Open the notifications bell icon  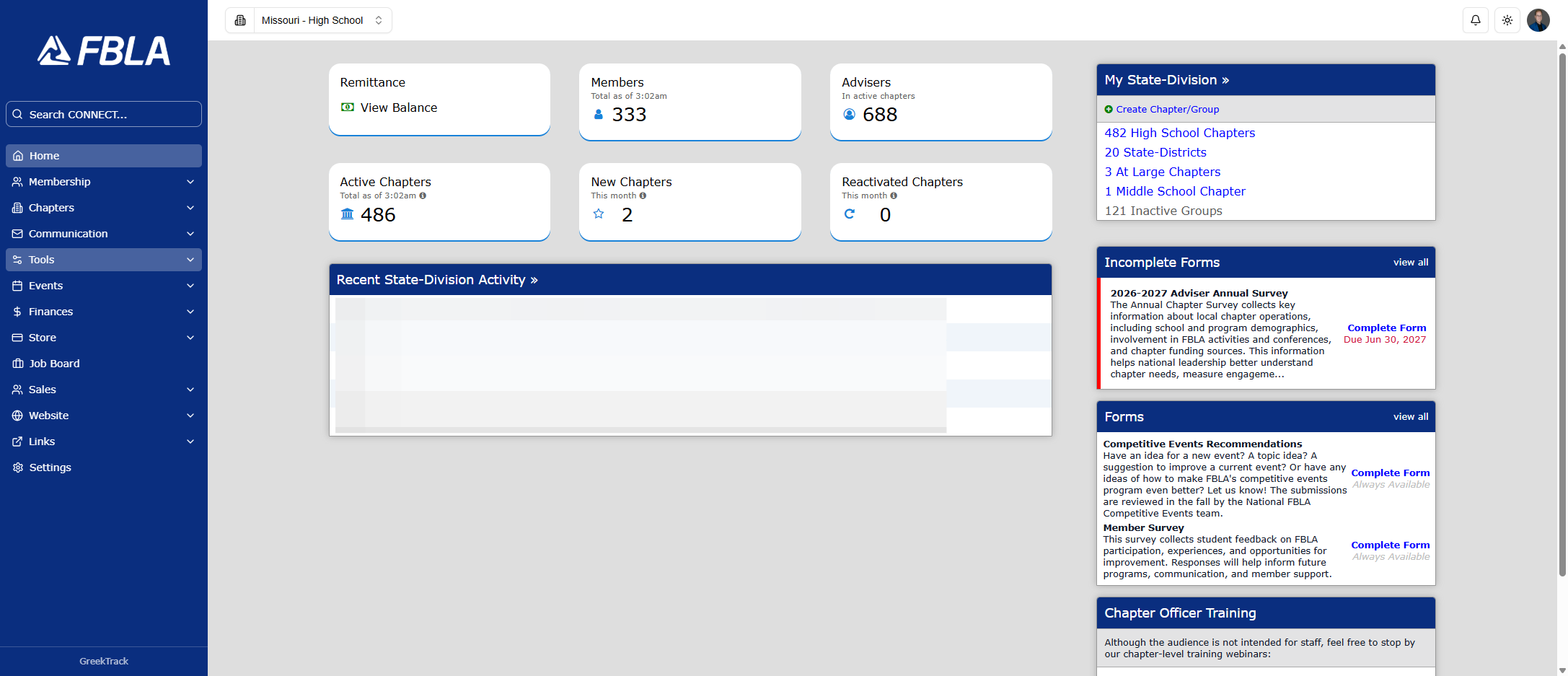click(x=1476, y=20)
